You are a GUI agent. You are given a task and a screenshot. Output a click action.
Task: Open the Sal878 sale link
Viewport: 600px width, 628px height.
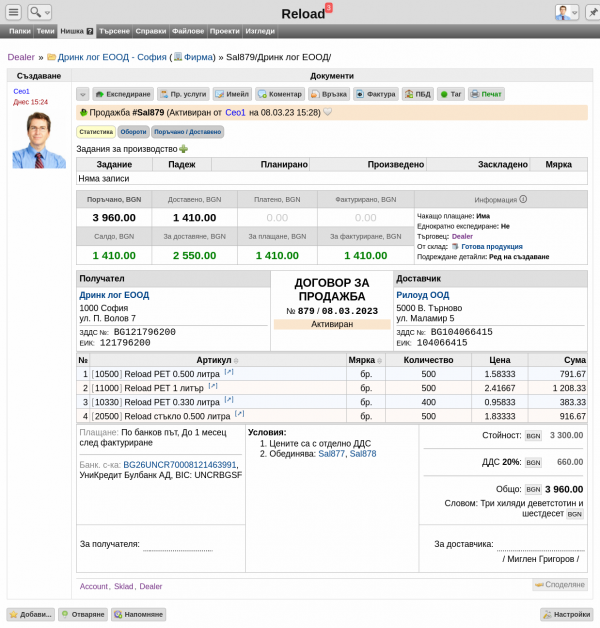click(363, 454)
